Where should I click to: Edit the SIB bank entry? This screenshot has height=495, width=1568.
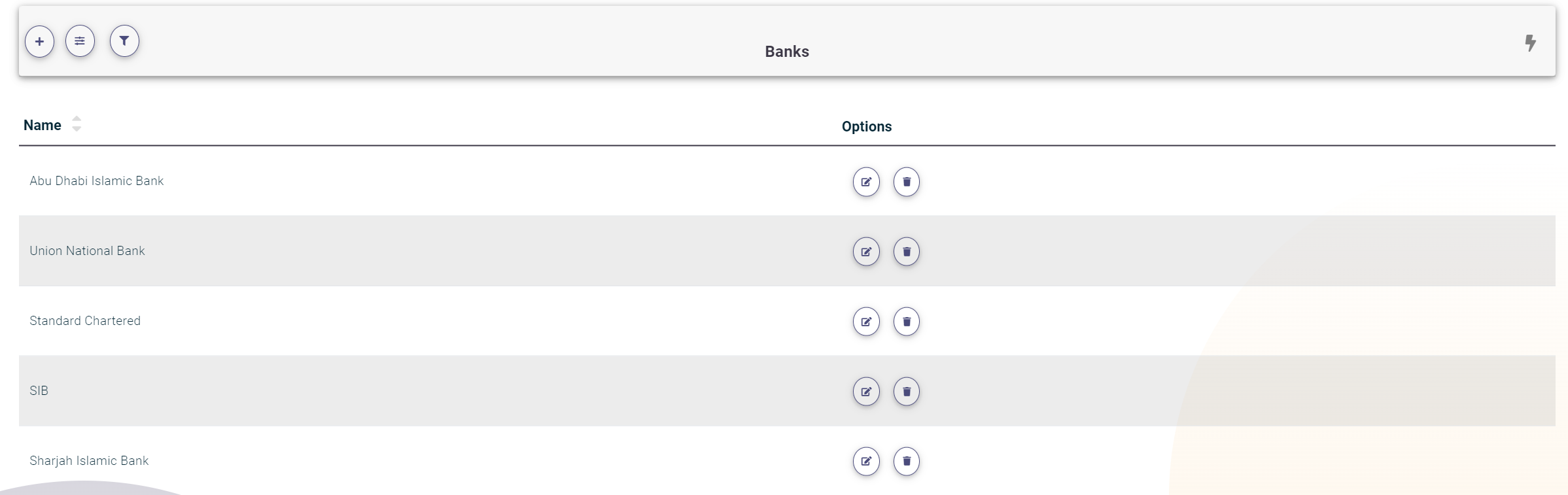(866, 392)
